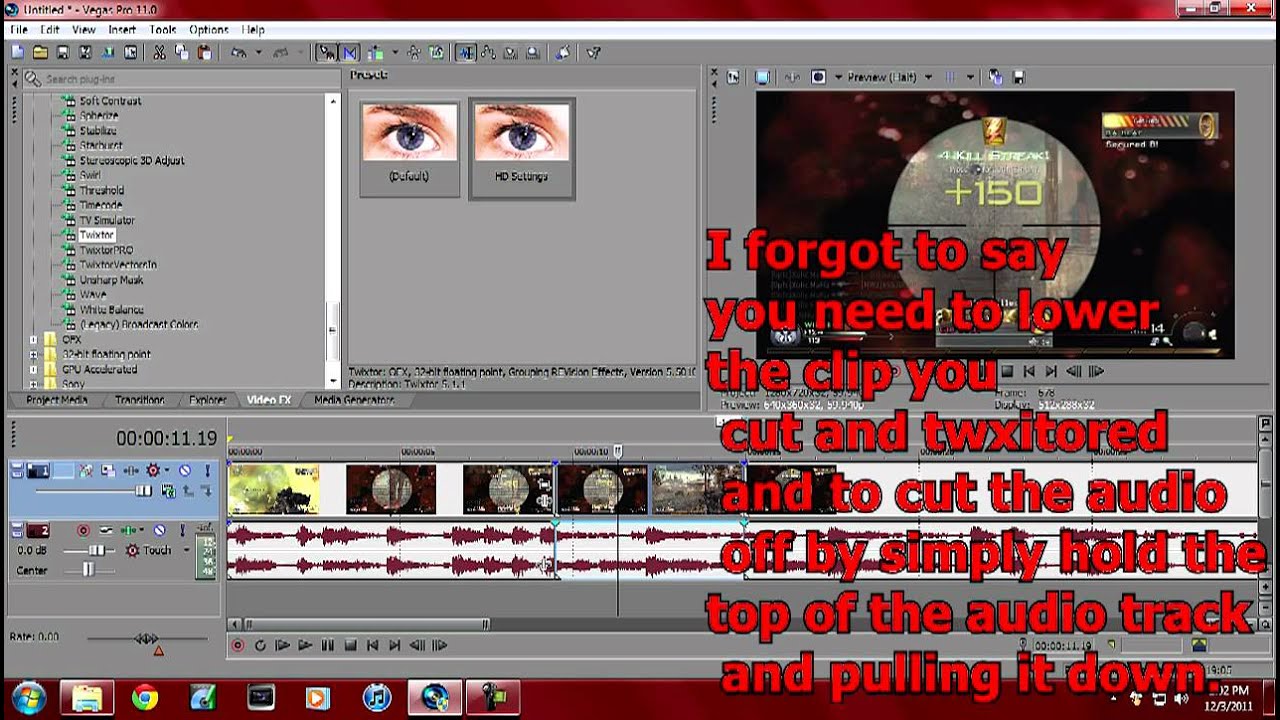Mute audio track 2
Screen dimensions: 1280x720
159,530
